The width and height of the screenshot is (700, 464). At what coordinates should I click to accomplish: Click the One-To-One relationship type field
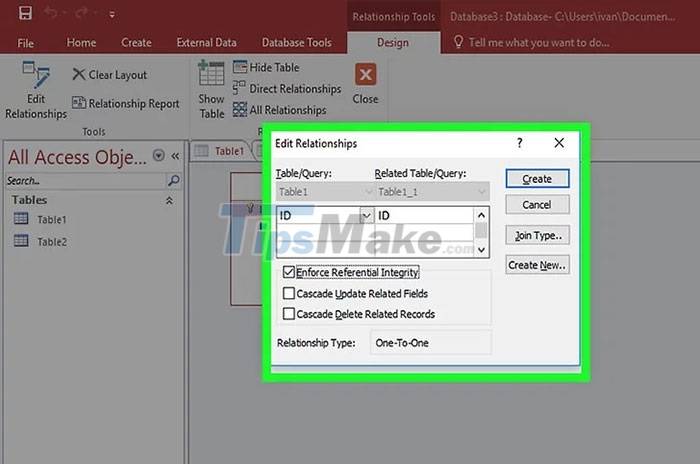tap(431, 343)
